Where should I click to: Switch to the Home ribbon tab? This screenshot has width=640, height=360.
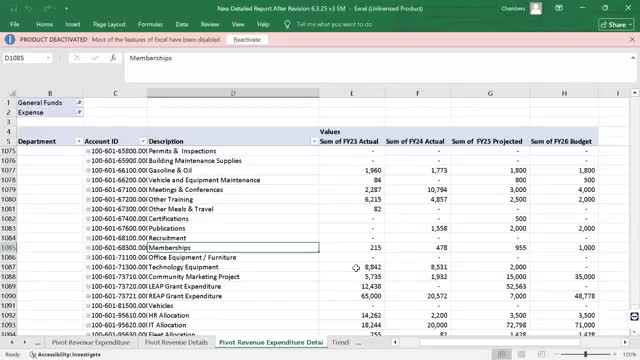pyautogui.click(x=44, y=24)
